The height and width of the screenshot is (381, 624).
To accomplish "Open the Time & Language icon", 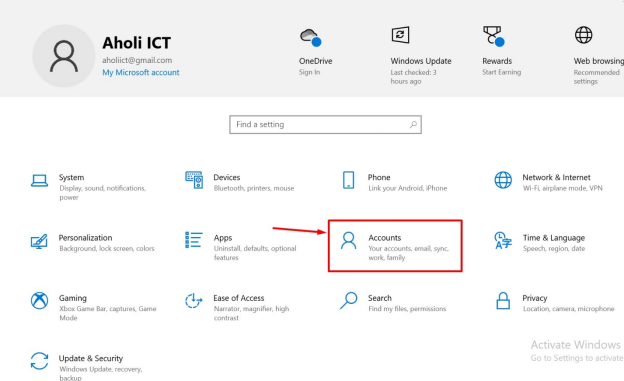I will click(503, 240).
